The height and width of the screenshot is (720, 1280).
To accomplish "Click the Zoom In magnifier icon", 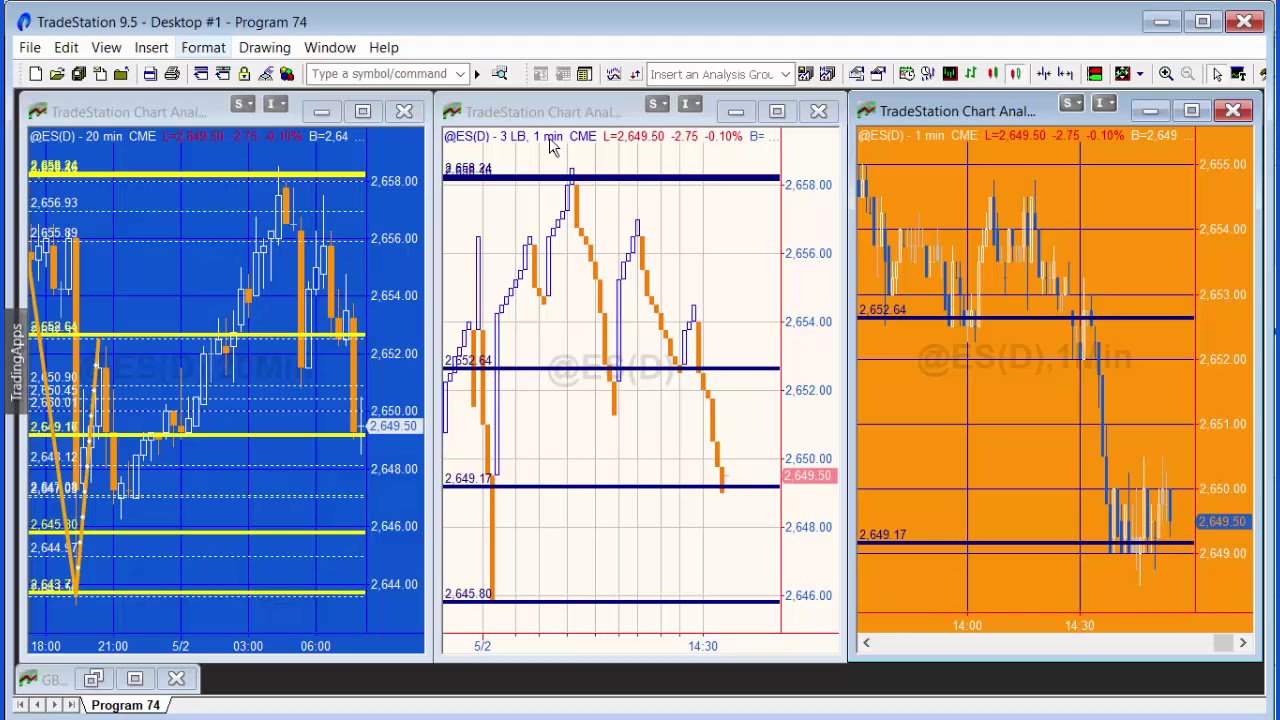I will click(1166, 74).
